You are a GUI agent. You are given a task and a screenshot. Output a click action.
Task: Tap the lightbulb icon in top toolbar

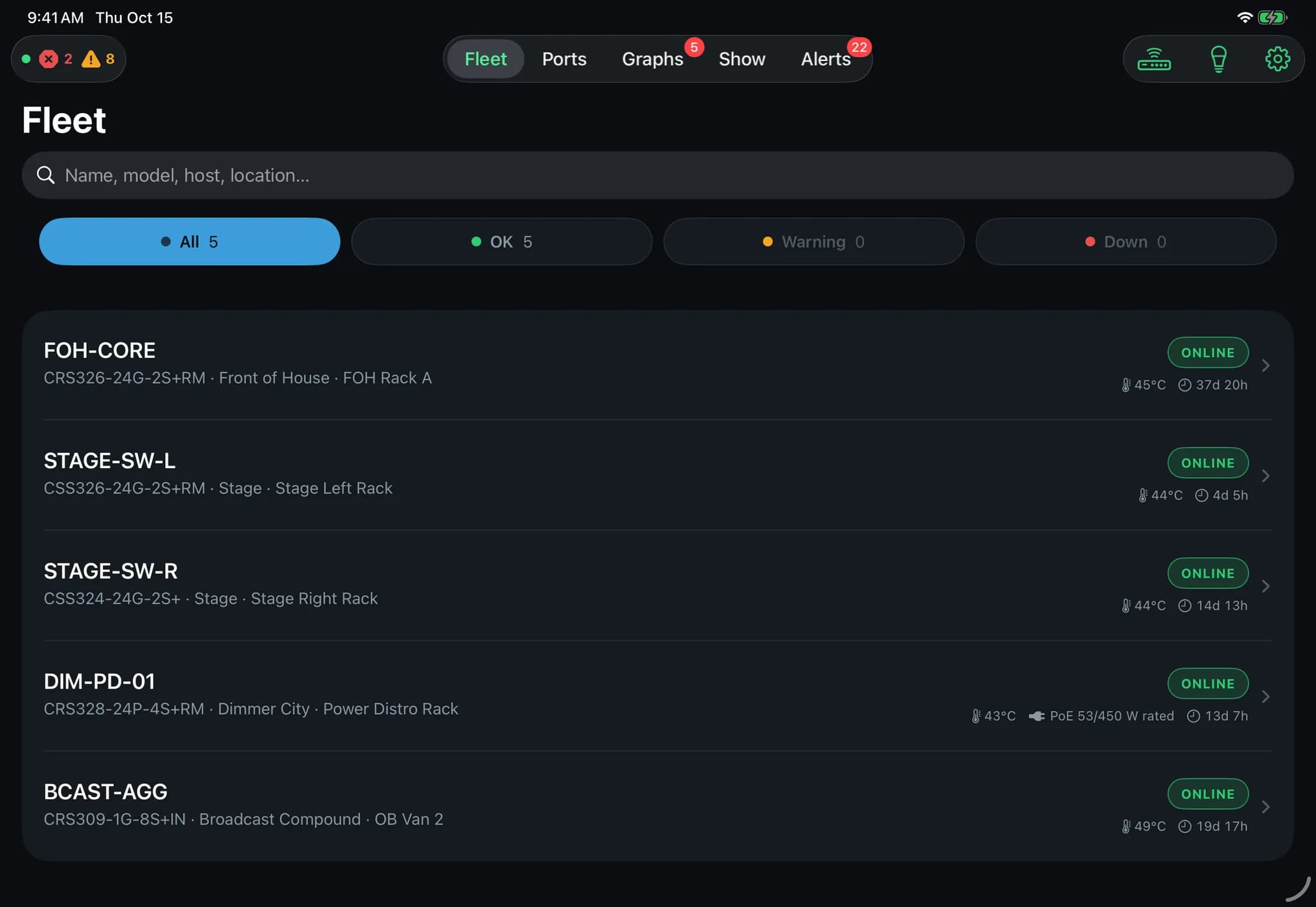1218,59
